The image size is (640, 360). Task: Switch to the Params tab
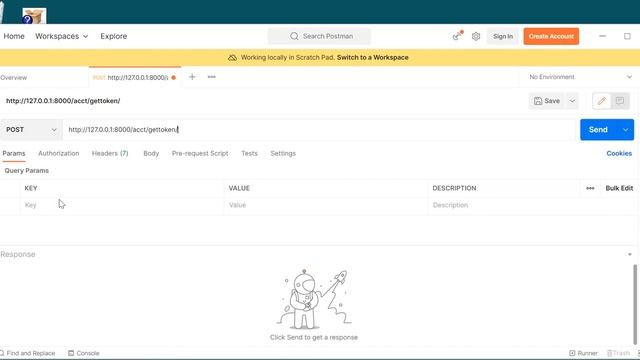coord(14,153)
